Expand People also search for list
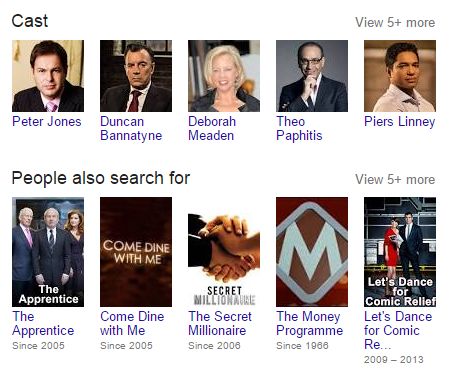The width and height of the screenshot is (449, 373). click(x=395, y=180)
